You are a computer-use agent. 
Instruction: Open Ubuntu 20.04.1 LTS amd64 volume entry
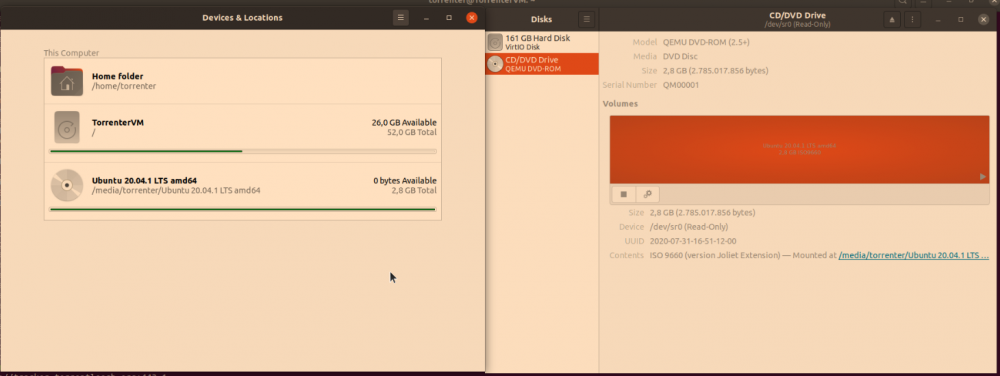point(242,191)
